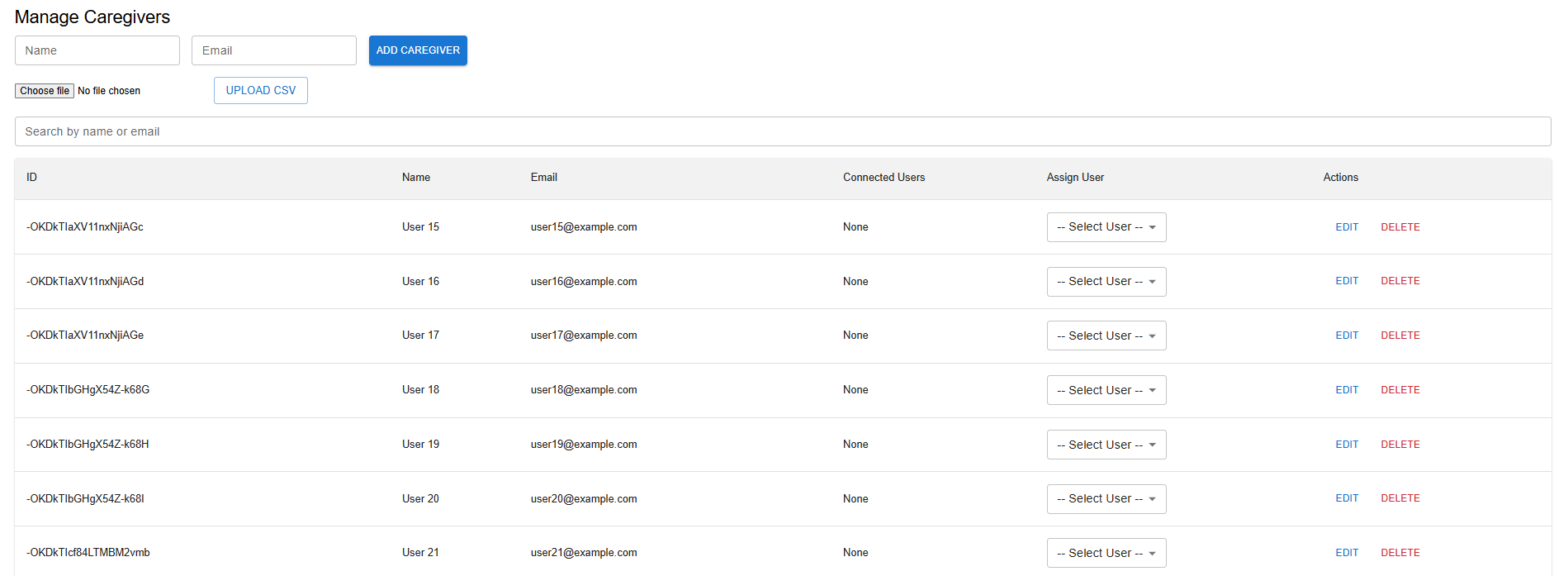Edit the User 21 caregiver
The width and height of the screenshot is (1568, 576).
tap(1346, 553)
